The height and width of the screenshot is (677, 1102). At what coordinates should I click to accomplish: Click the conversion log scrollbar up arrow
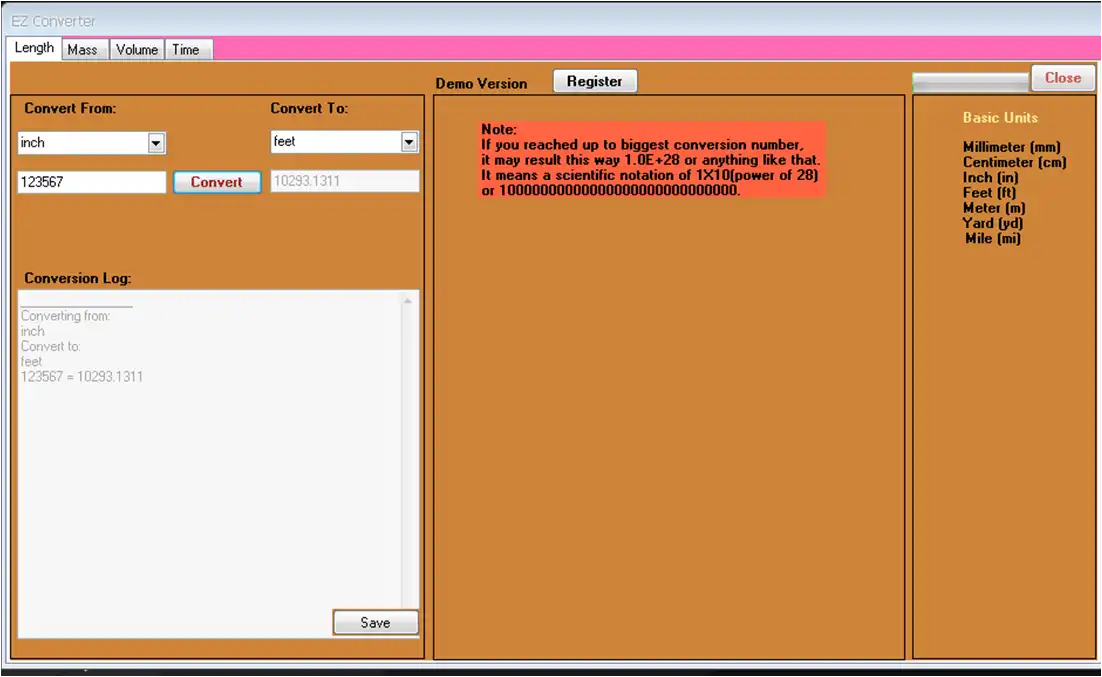[x=408, y=301]
